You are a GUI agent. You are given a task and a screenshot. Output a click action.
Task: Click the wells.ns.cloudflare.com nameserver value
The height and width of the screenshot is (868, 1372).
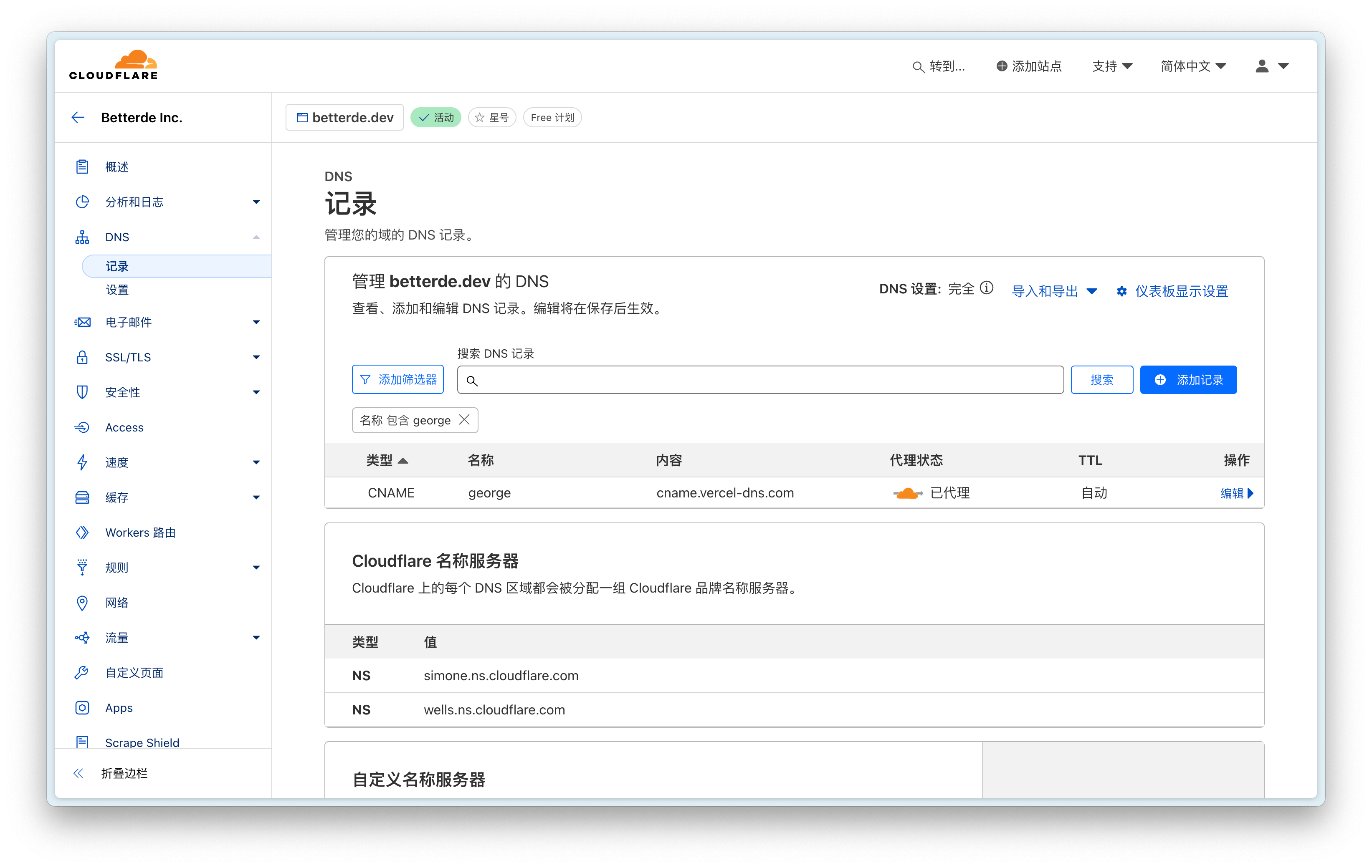click(x=494, y=710)
